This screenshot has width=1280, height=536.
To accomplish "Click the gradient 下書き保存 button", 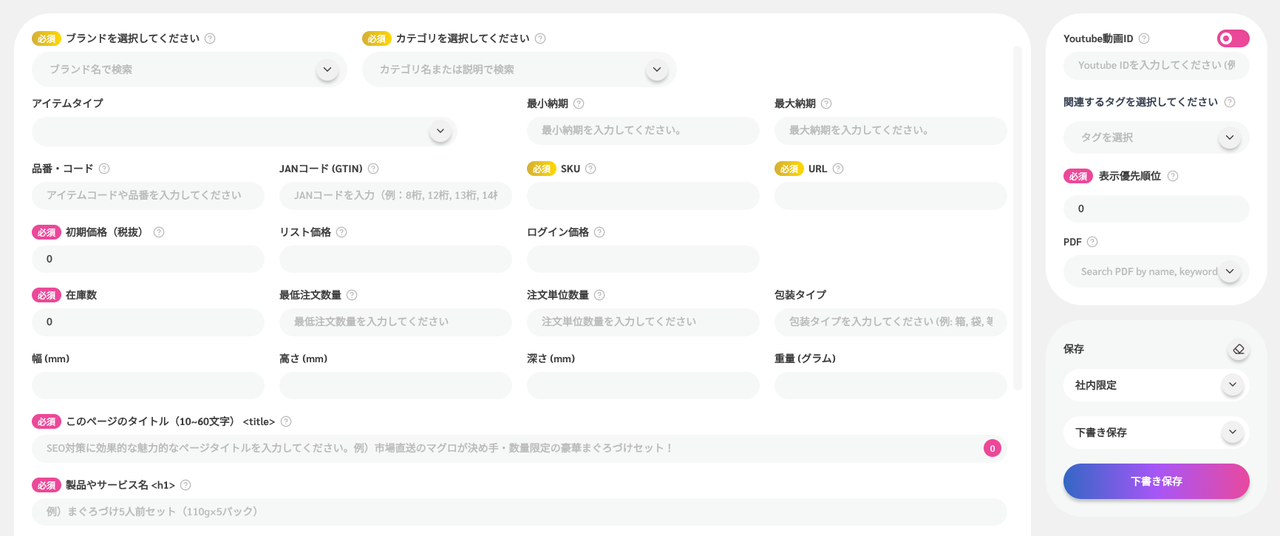I will coord(1156,481).
